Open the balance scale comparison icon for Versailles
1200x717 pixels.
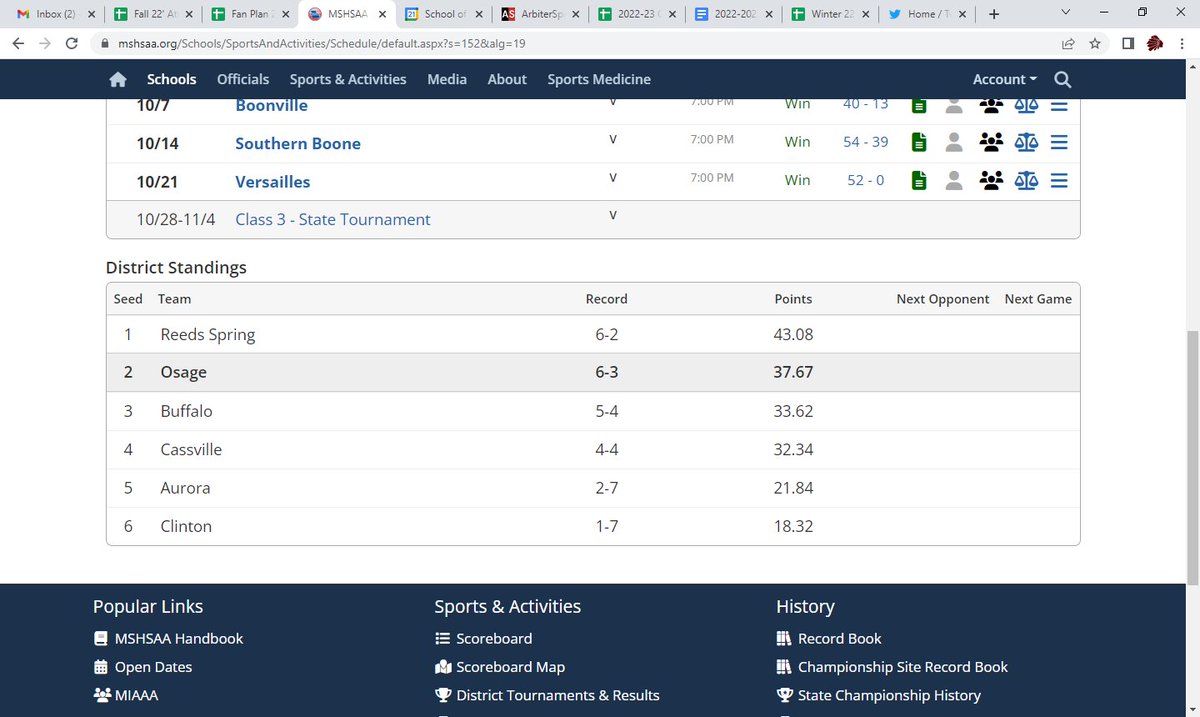[x=1026, y=181]
